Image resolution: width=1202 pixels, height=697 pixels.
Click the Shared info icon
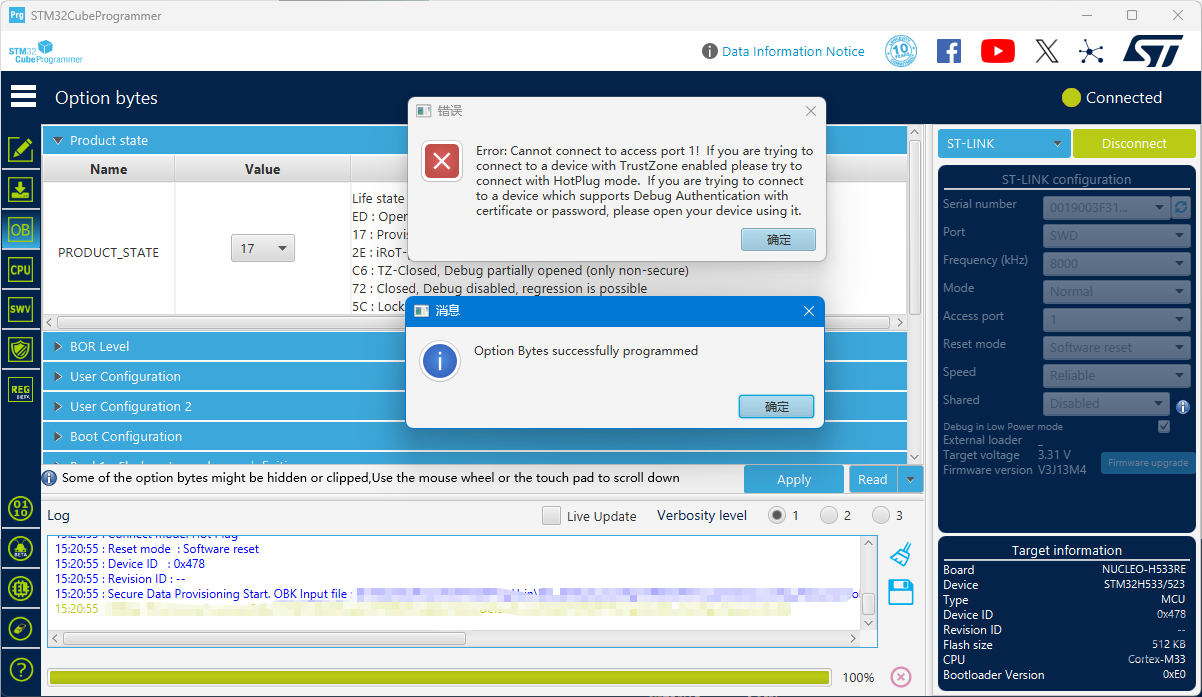tap(1183, 407)
